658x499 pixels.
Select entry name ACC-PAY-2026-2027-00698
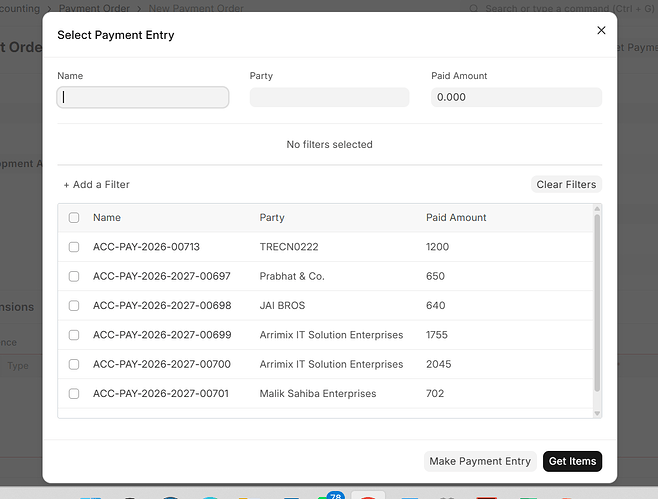pos(162,306)
